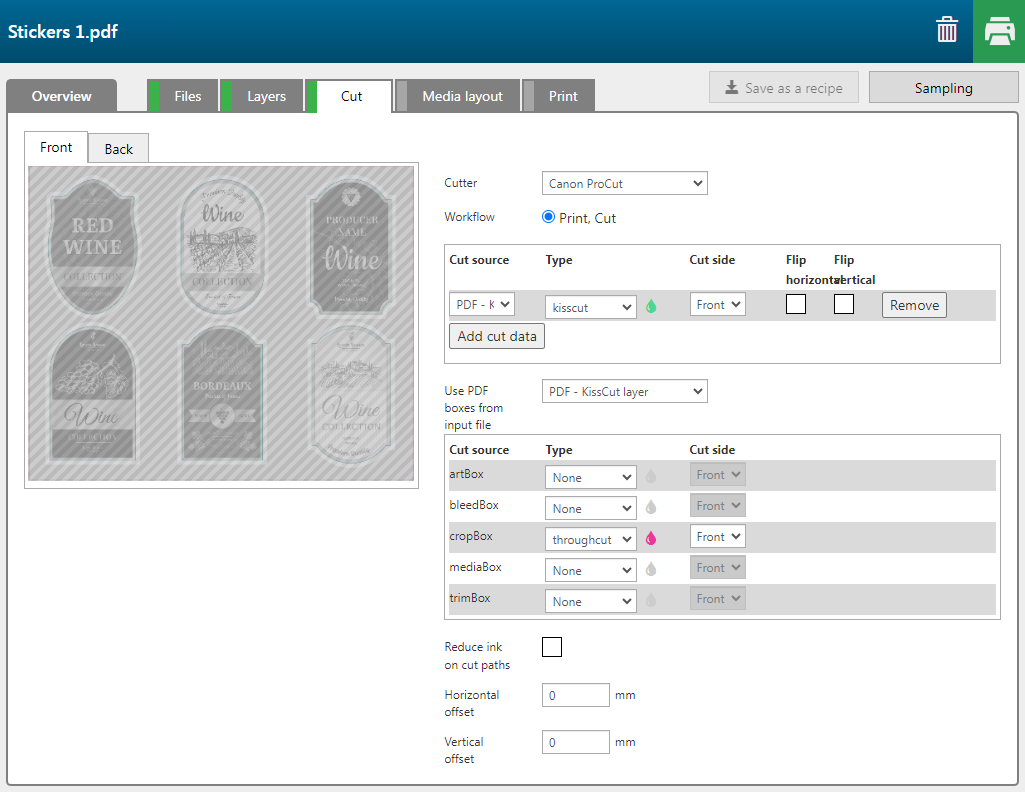
Task: Open the cropBox type dropdown set to throughcut
Action: click(590, 539)
